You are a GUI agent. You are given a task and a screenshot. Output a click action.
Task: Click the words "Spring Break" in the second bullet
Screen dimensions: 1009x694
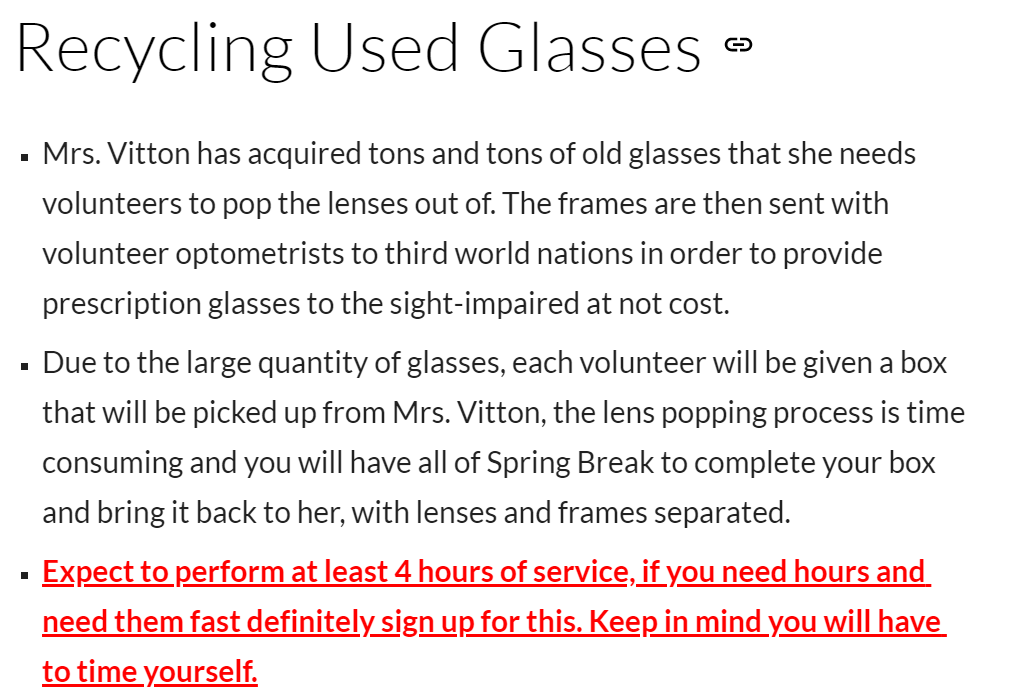click(x=569, y=462)
